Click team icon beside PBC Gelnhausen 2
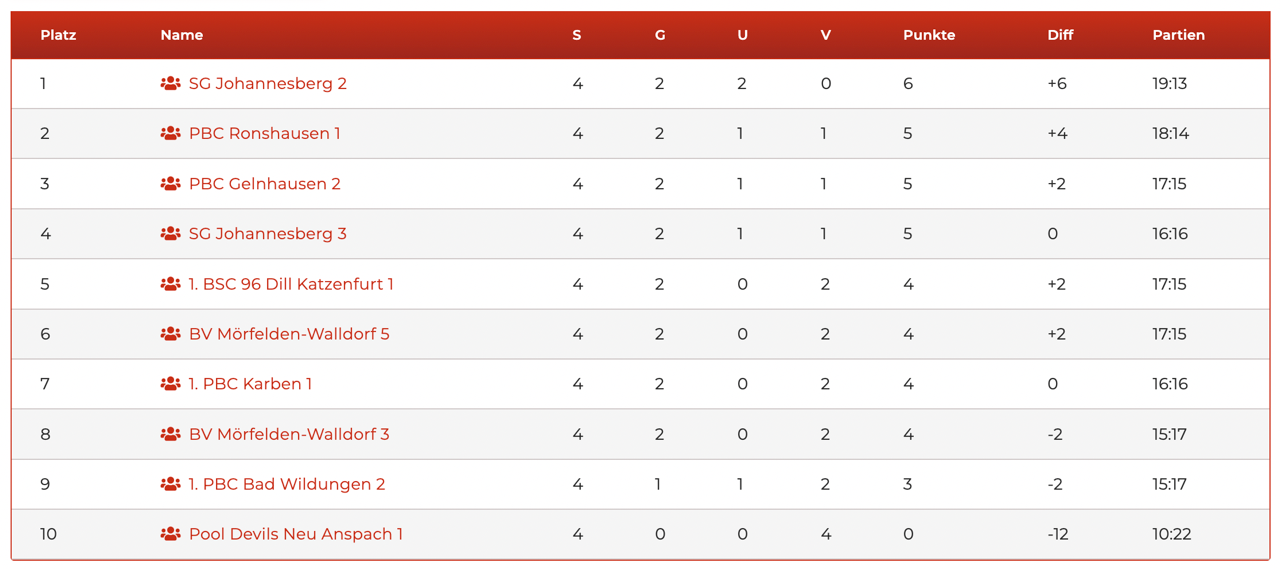The width and height of the screenshot is (1280, 569). pyautogui.click(x=170, y=184)
